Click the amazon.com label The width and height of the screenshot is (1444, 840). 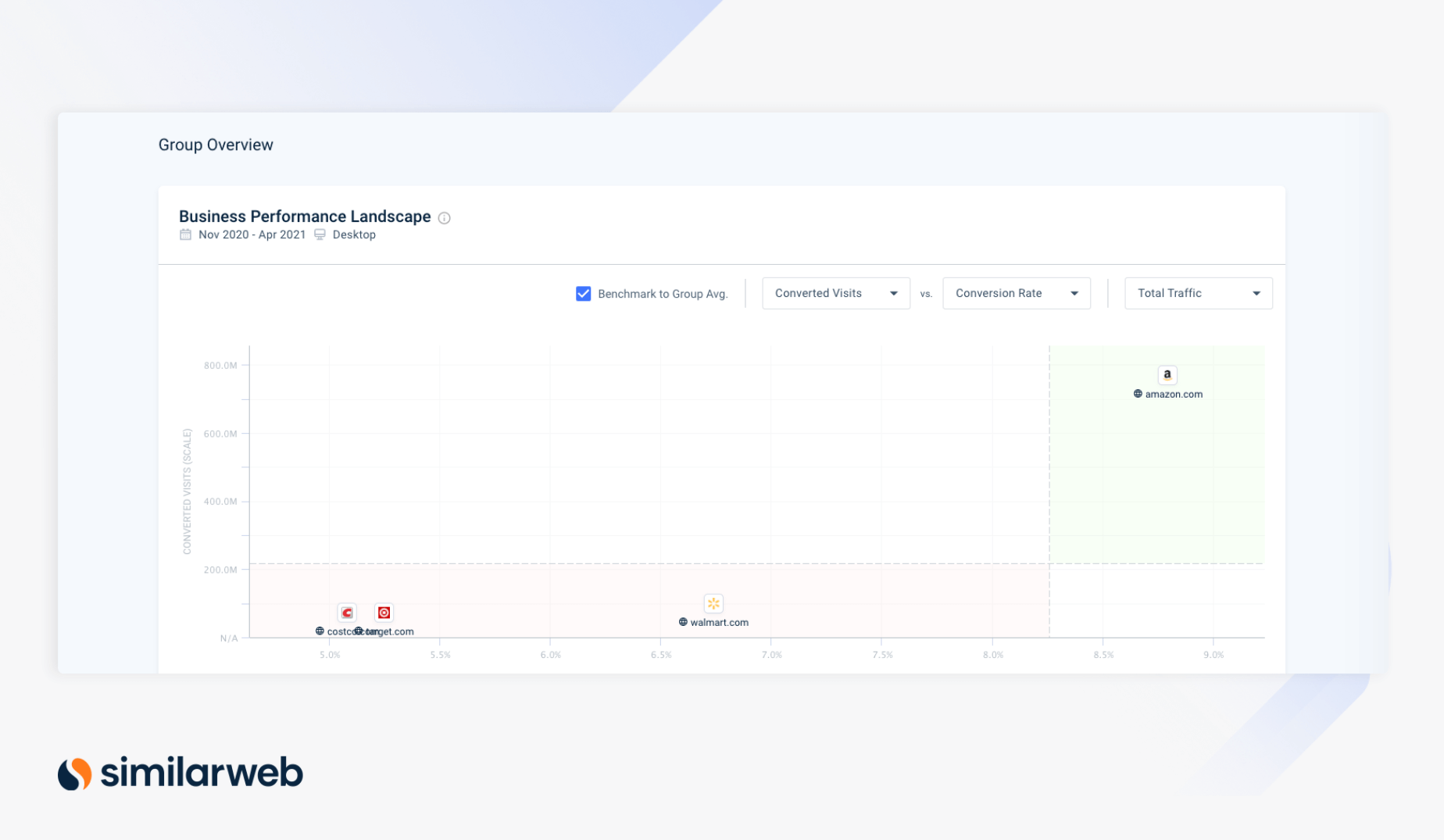click(1174, 395)
